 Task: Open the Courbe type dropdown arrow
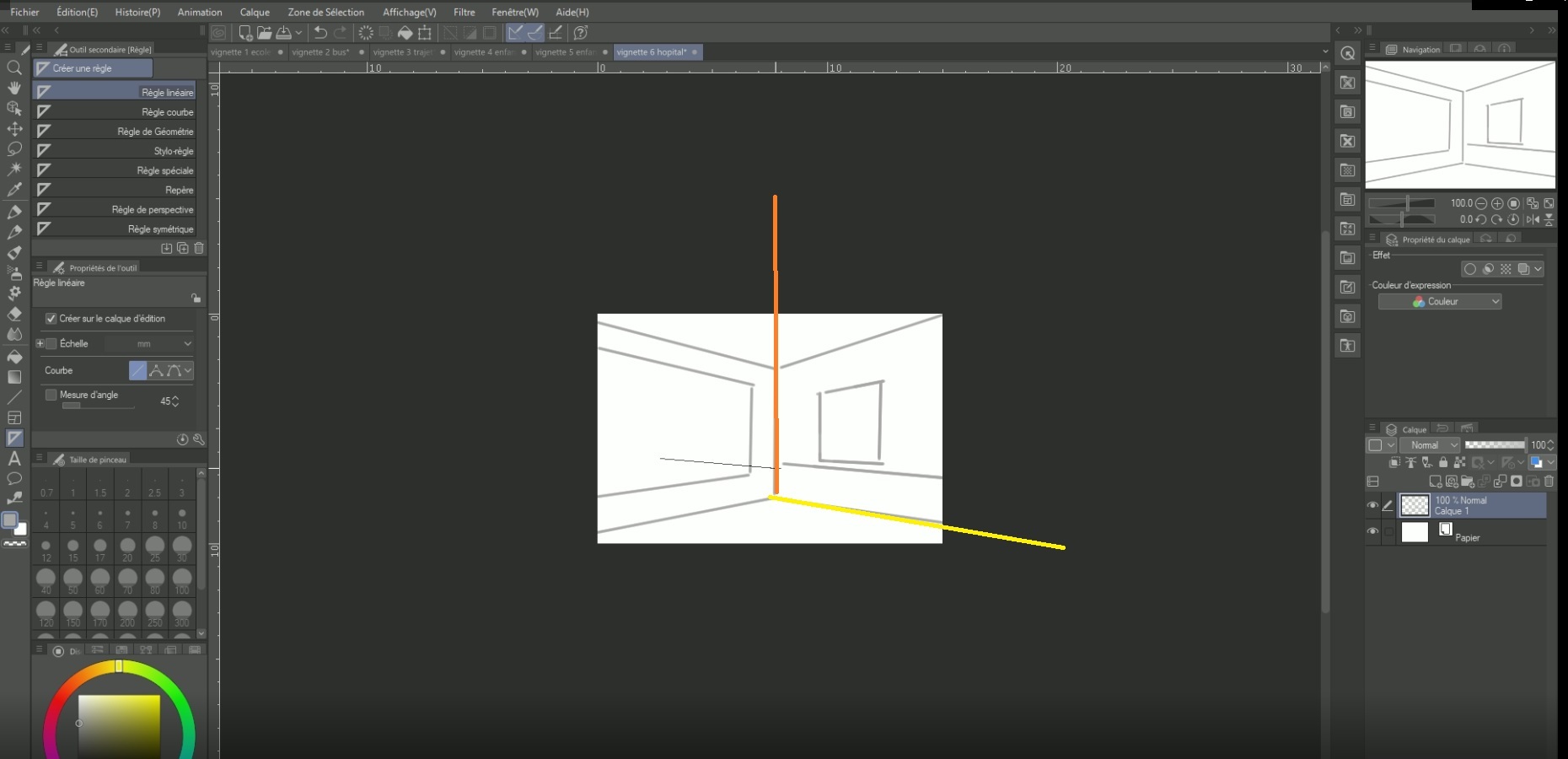pyautogui.click(x=188, y=370)
